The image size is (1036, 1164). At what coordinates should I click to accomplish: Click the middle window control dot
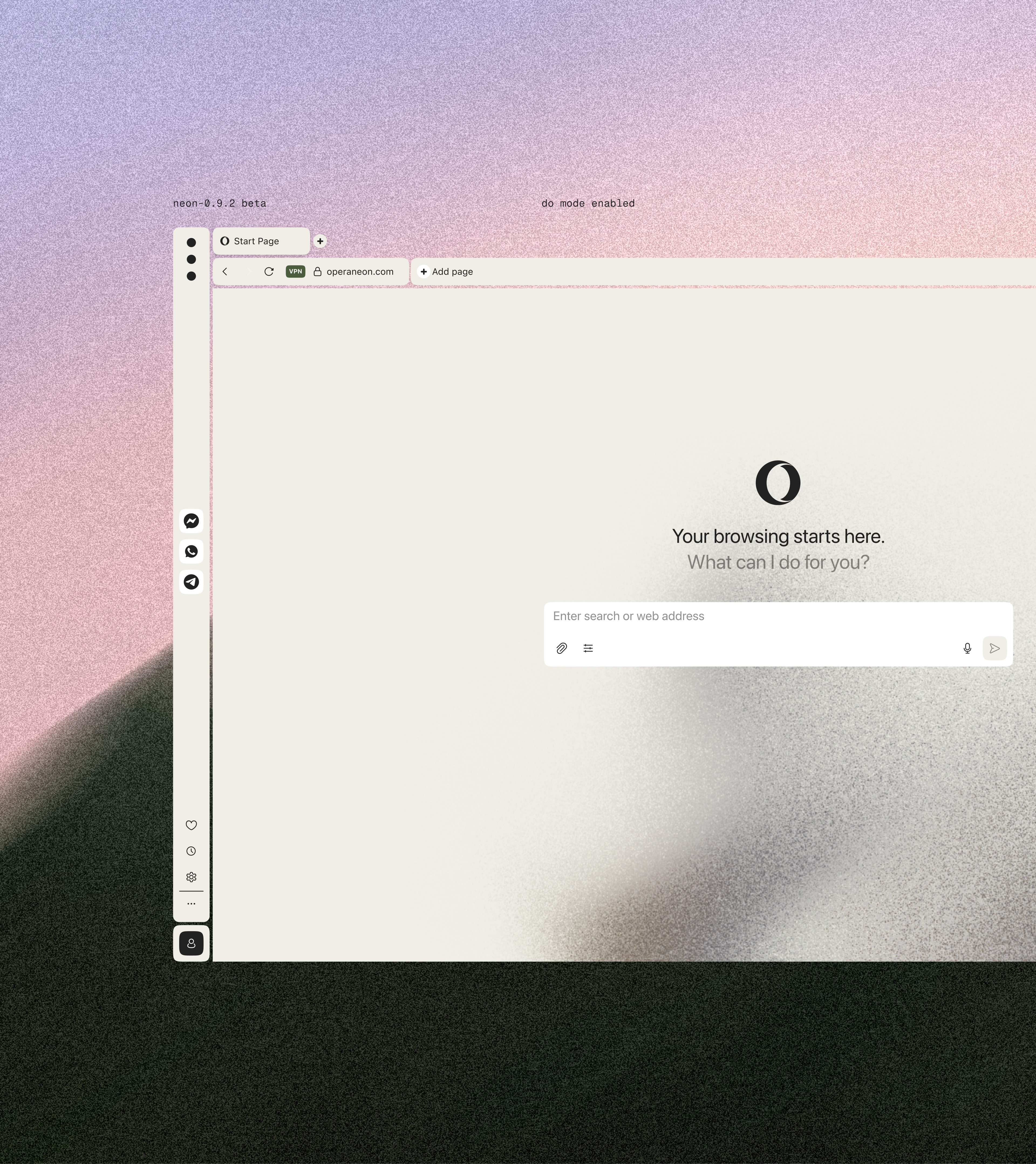191,259
